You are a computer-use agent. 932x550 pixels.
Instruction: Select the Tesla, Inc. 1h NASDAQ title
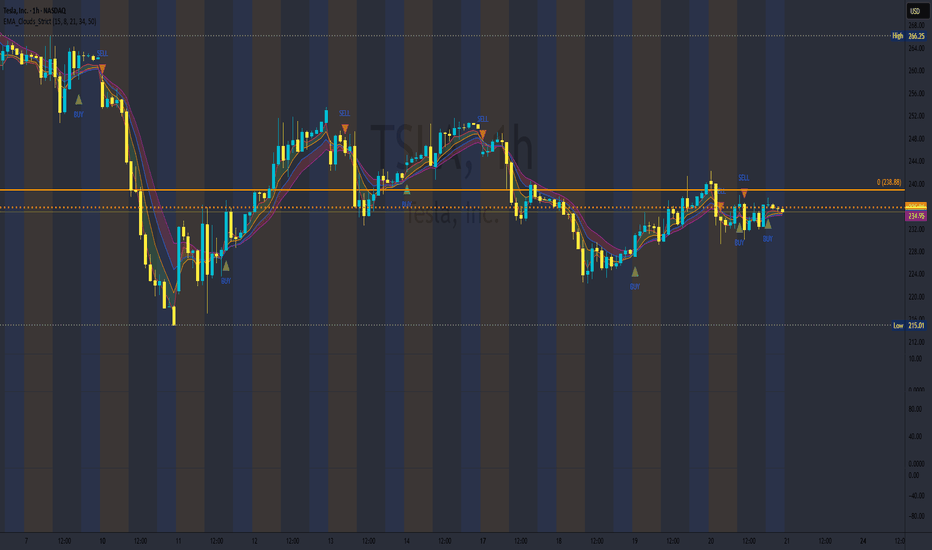[x=34, y=11]
